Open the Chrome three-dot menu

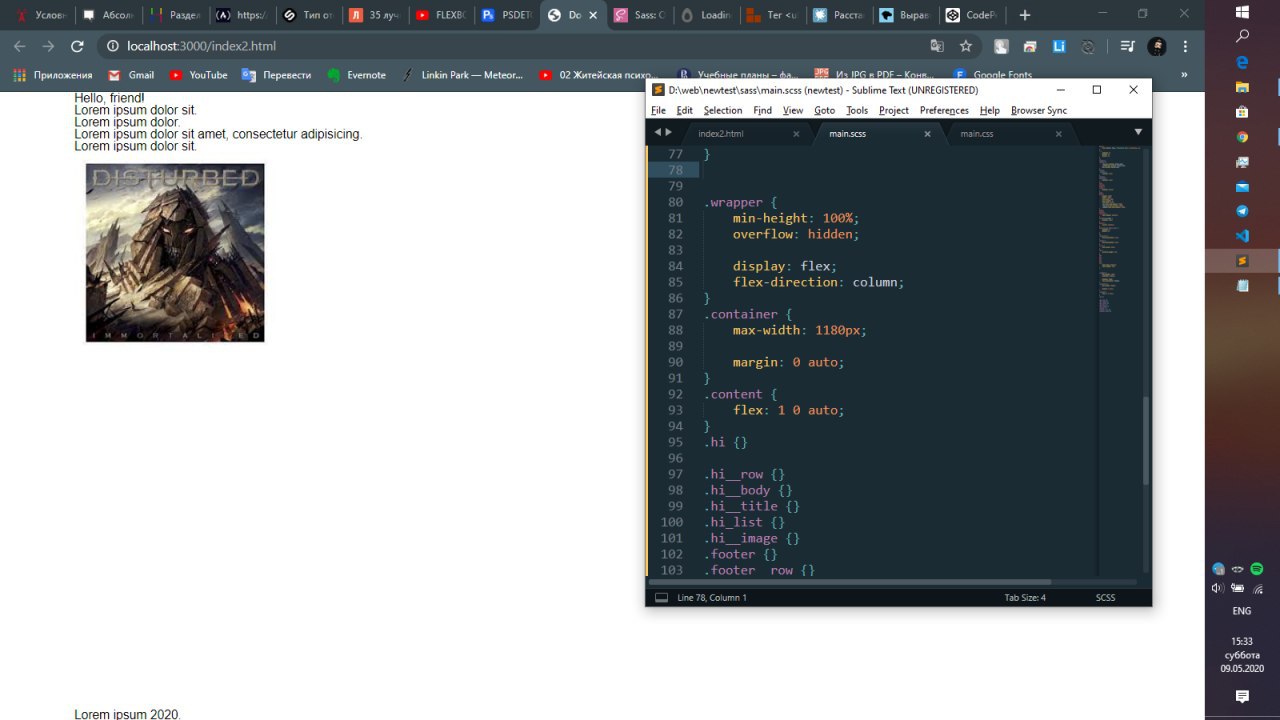pyautogui.click(x=1186, y=46)
